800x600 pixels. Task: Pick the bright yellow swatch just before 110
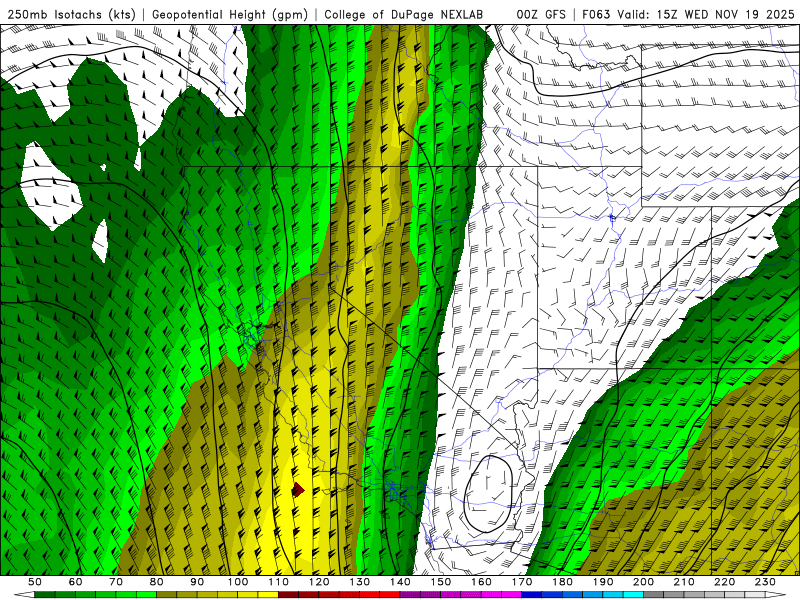click(268, 595)
